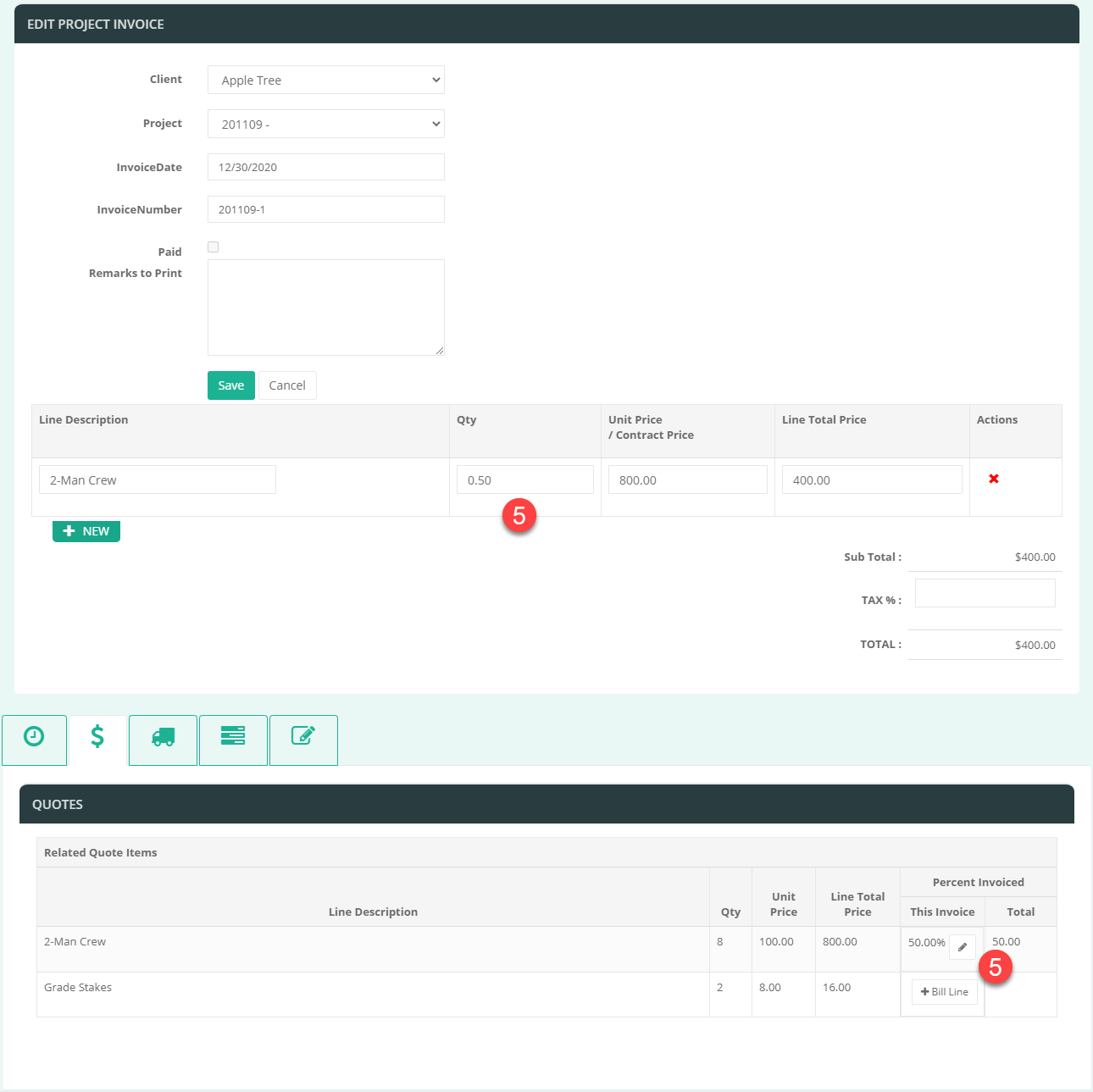
Task: Open the Project dropdown
Action: pyautogui.click(x=326, y=125)
